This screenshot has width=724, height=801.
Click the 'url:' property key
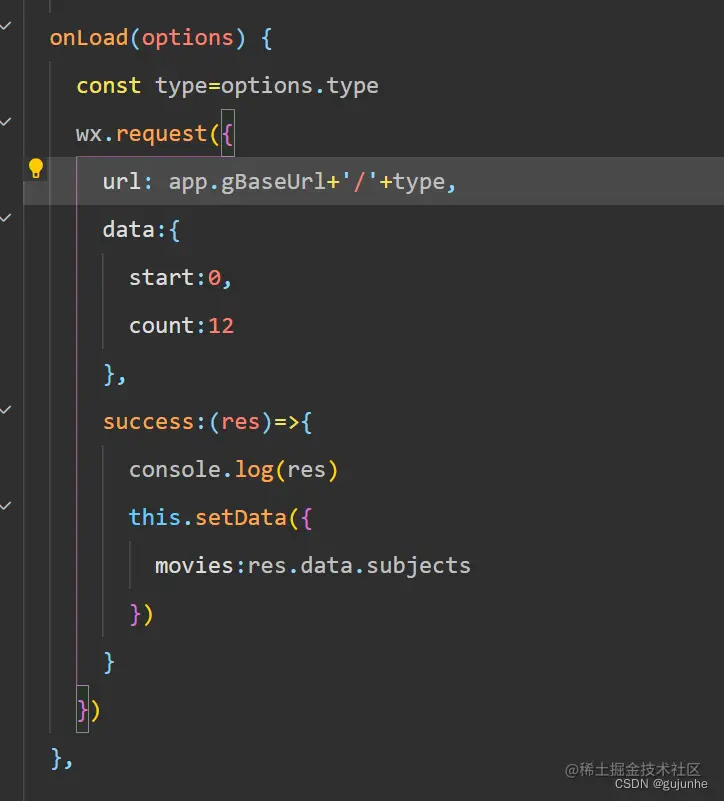tap(128, 182)
